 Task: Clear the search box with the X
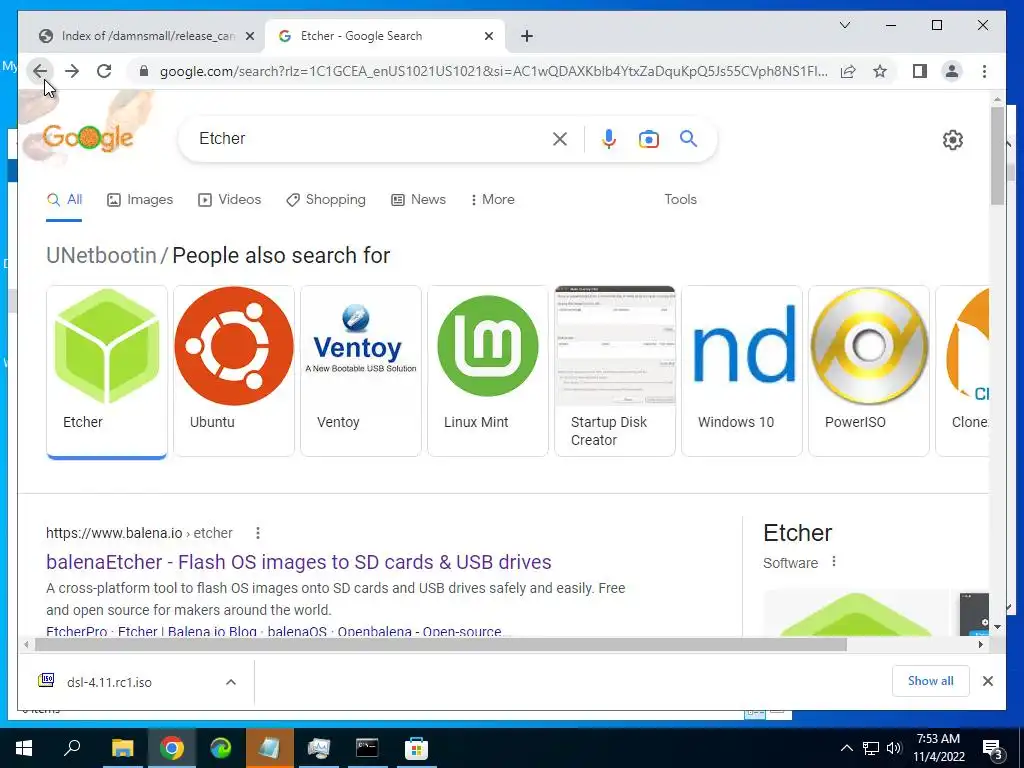point(560,138)
